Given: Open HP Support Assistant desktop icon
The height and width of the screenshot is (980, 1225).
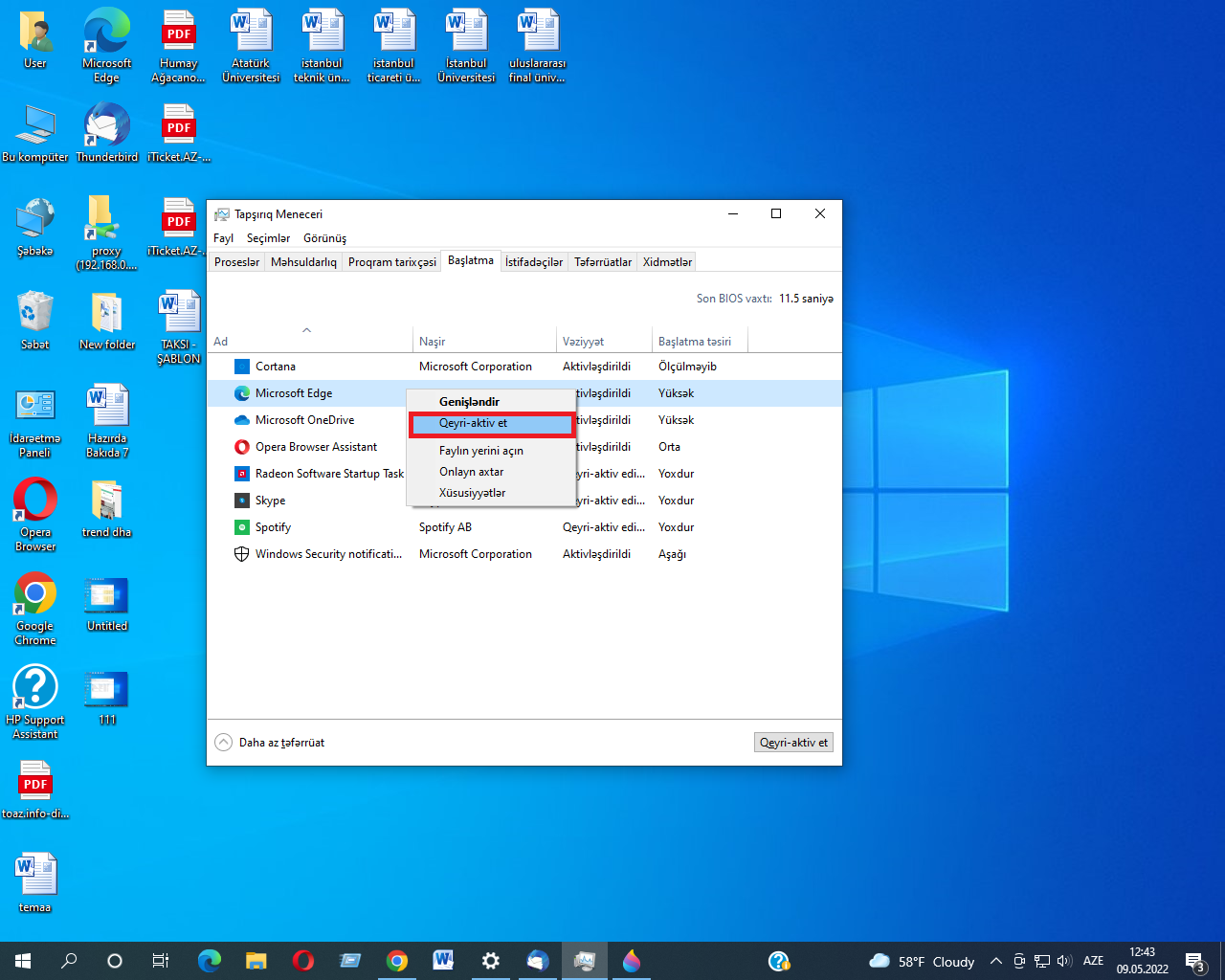Looking at the screenshot, I should pyautogui.click(x=35, y=702).
